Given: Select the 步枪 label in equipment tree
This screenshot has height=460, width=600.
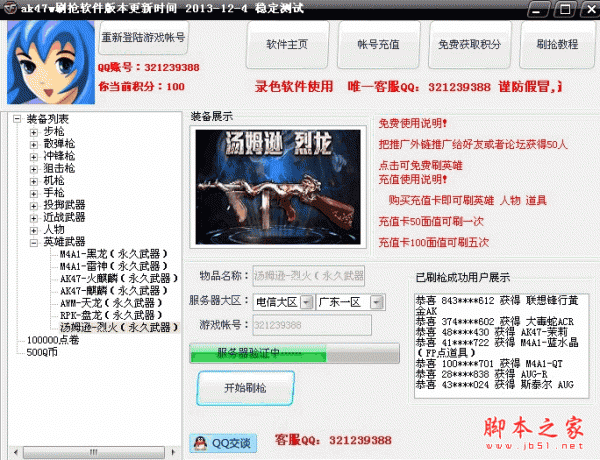Looking at the screenshot, I should [x=54, y=132].
